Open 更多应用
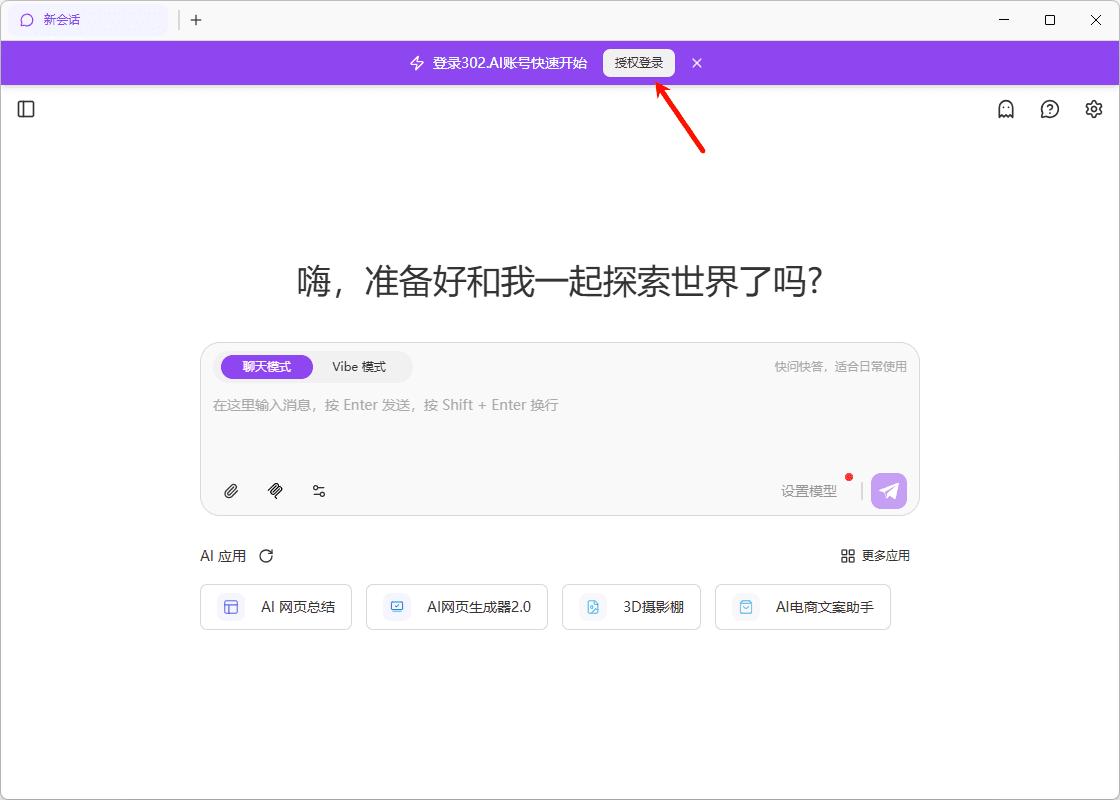 pyautogui.click(x=875, y=556)
